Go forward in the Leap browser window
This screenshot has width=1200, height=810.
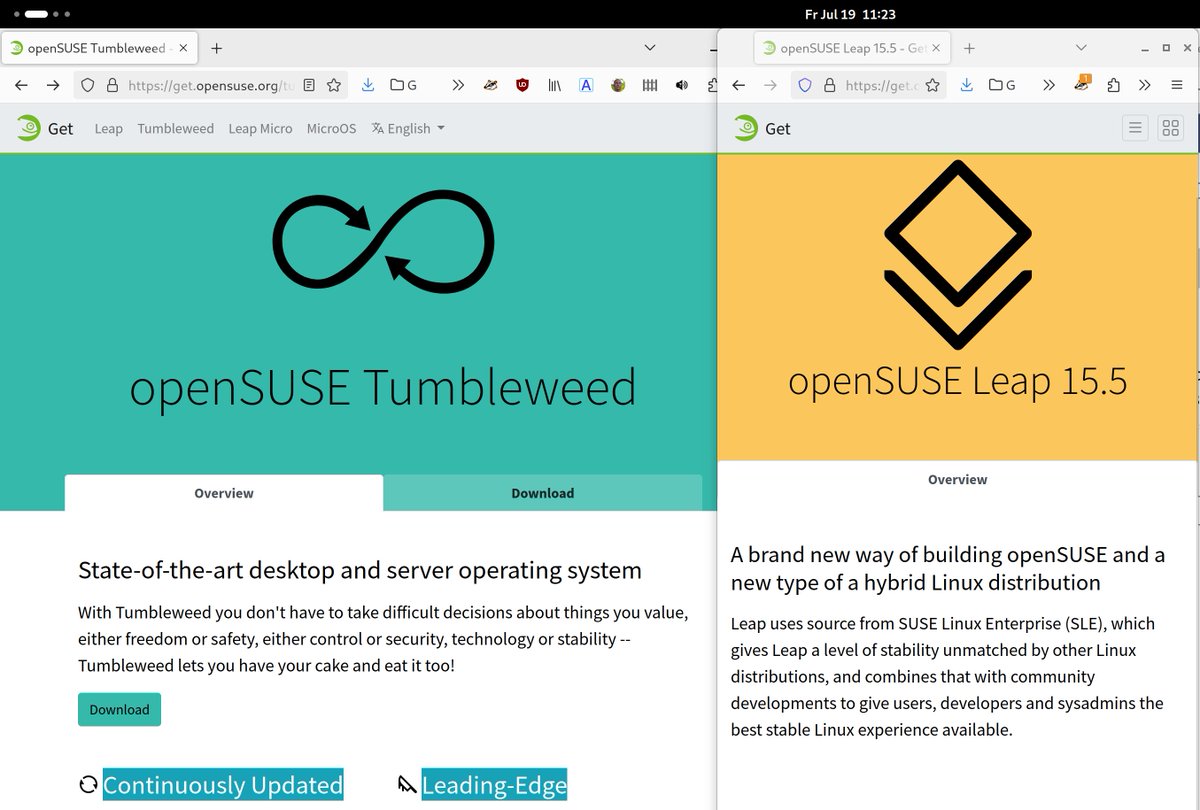[x=770, y=85]
